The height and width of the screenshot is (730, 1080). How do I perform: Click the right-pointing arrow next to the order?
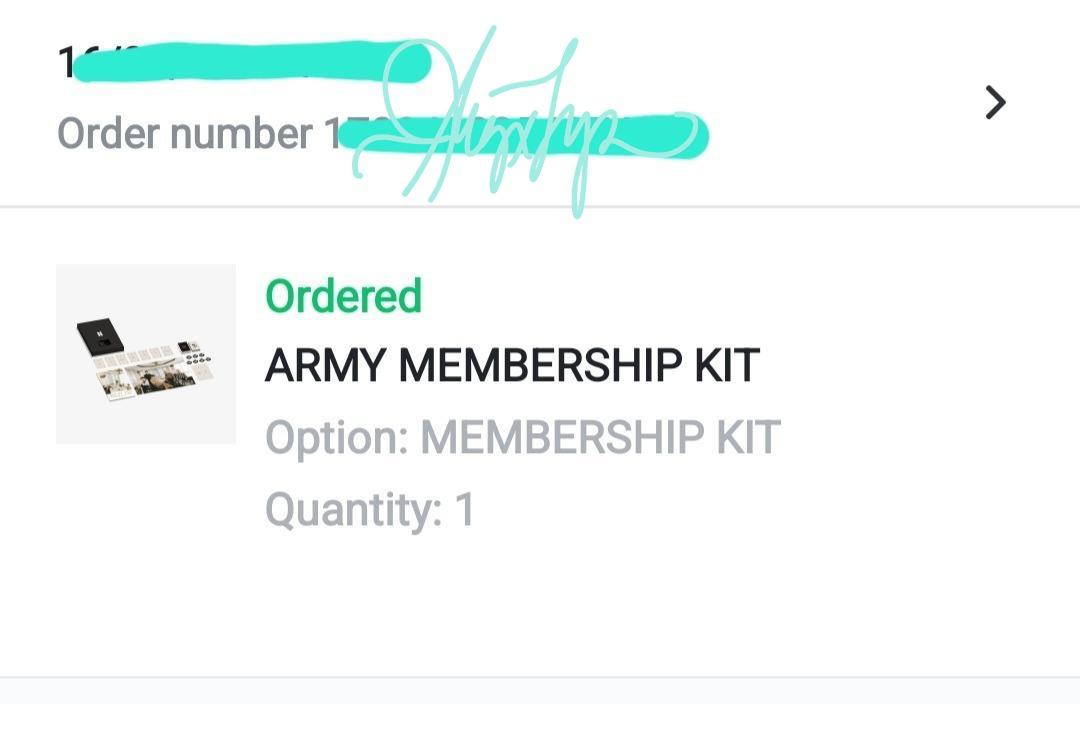[x=995, y=102]
